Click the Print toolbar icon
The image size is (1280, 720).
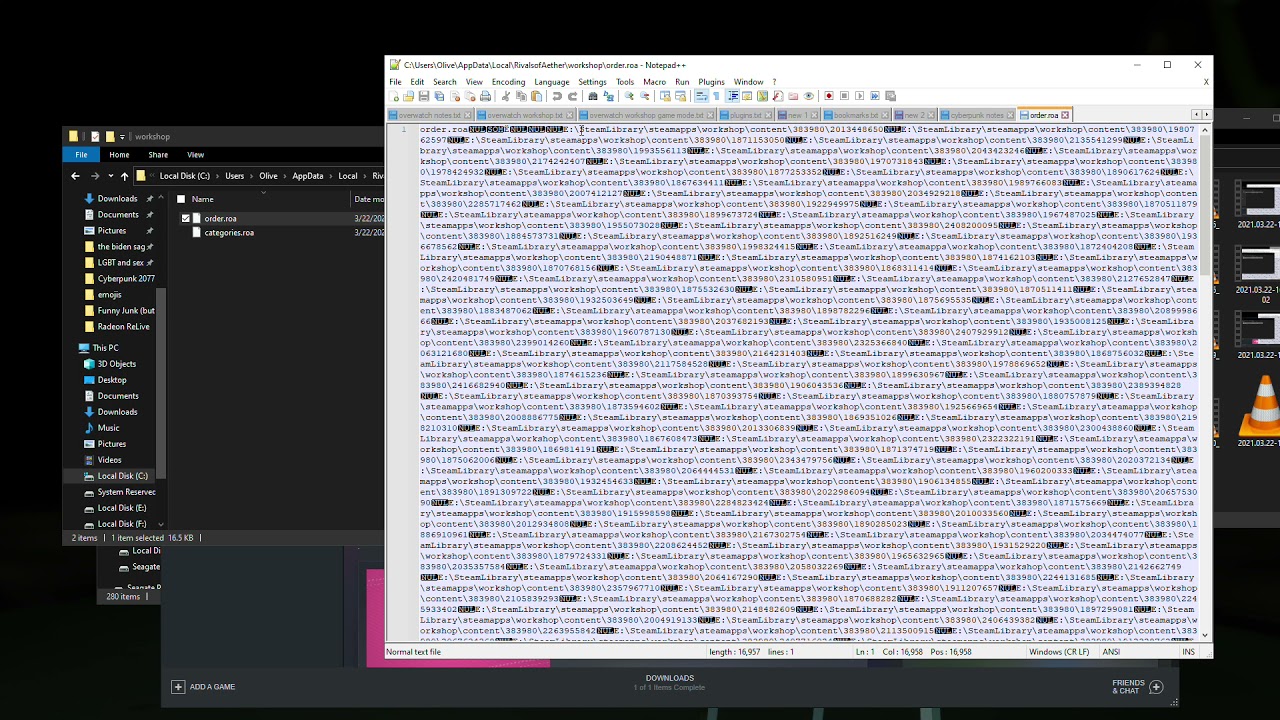[x=485, y=96]
